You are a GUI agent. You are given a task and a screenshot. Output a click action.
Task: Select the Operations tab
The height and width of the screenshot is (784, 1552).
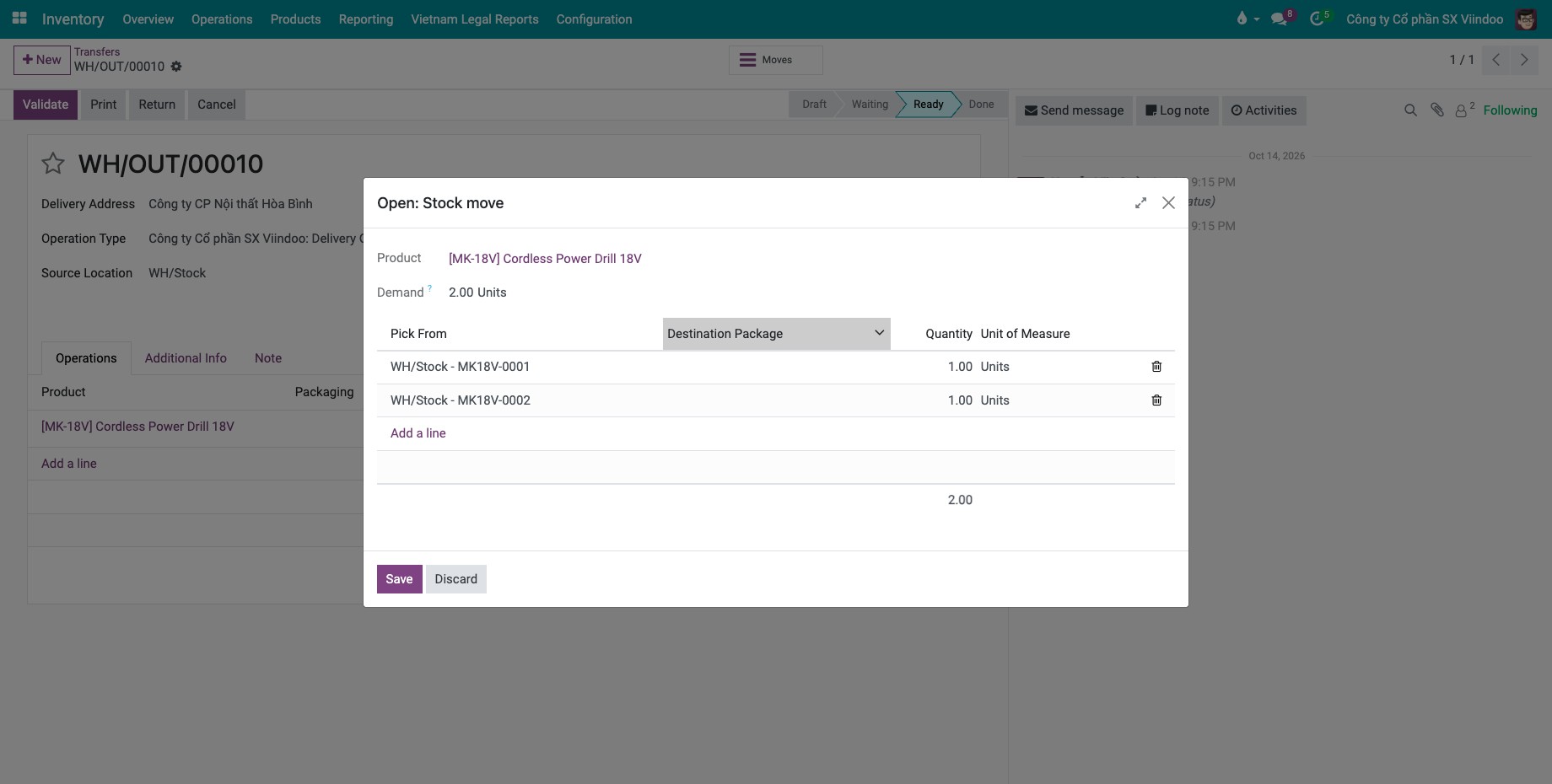click(x=86, y=358)
